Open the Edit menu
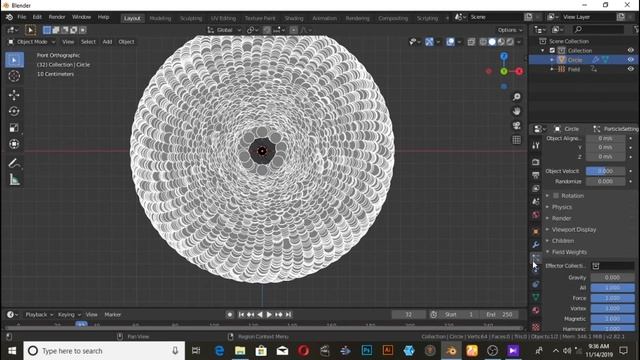This screenshot has width=640, height=360. click(x=37, y=17)
